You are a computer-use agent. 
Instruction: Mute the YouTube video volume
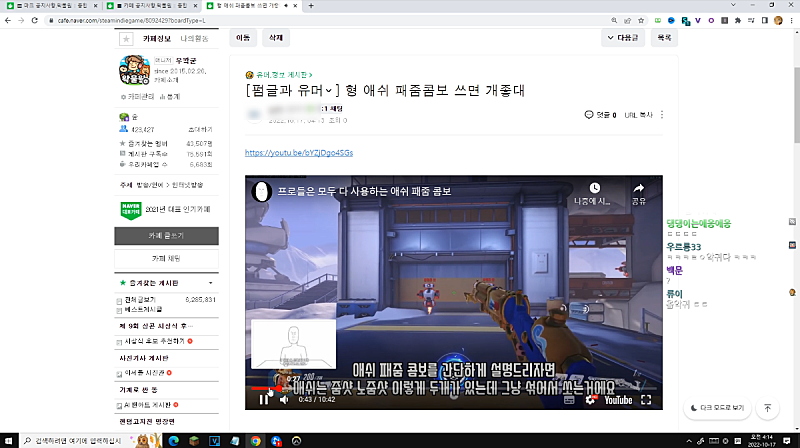click(x=284, y=400)
